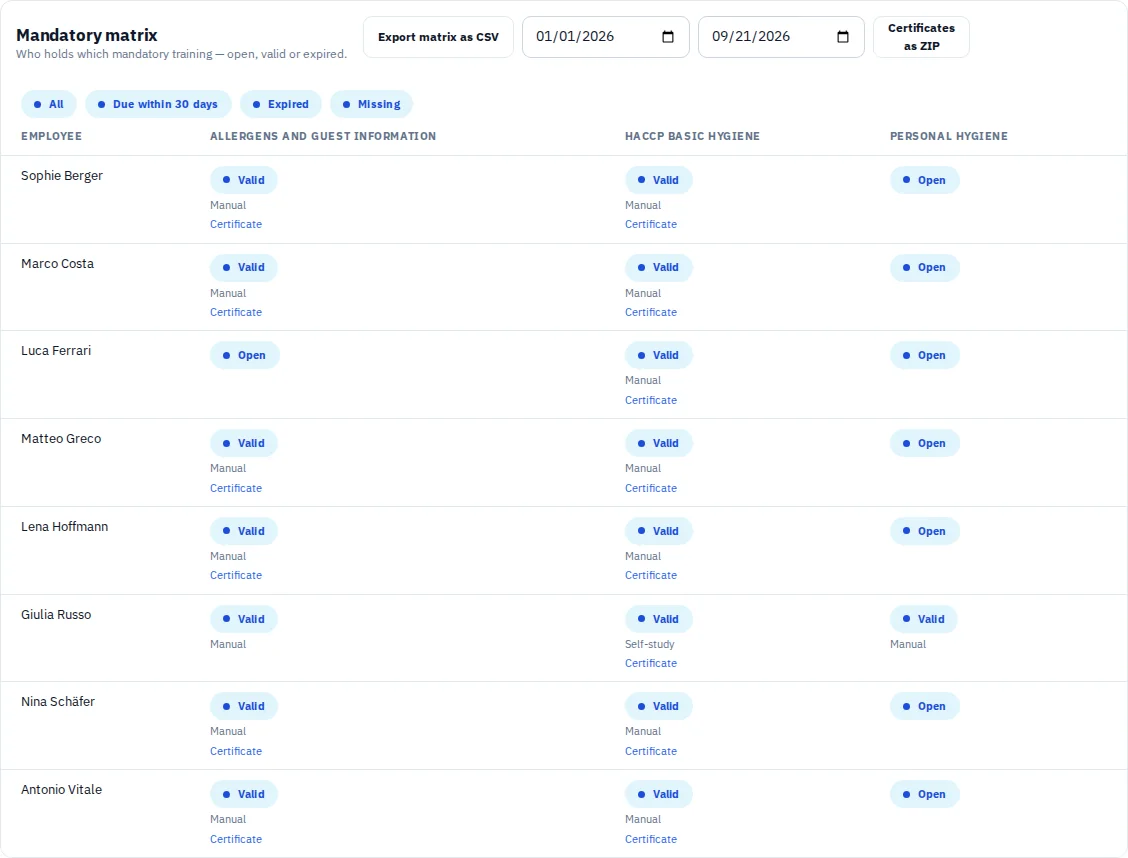Open Sophie Berger's allergens Certificate link
Image resolution: width=1128 pixels, height=858 pixels.
[x=236, y=224]
